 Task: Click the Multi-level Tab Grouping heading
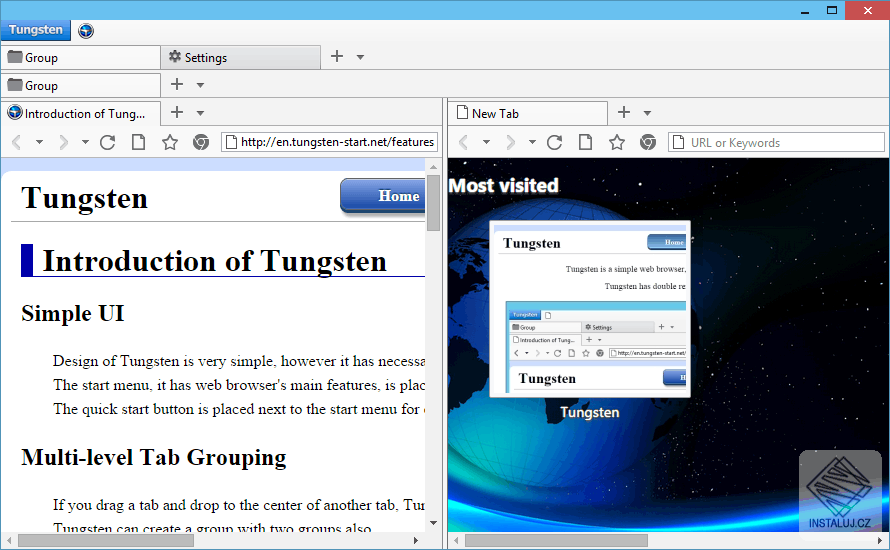point(154,457)
